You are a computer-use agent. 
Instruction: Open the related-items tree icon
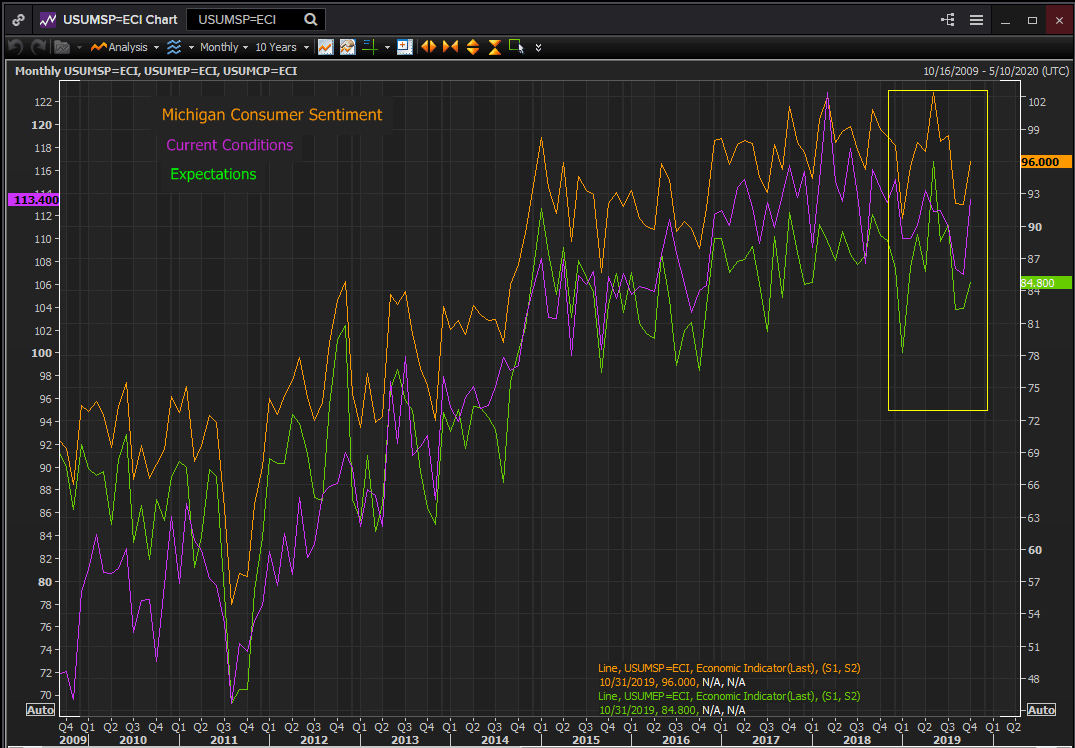click(948, 19)
